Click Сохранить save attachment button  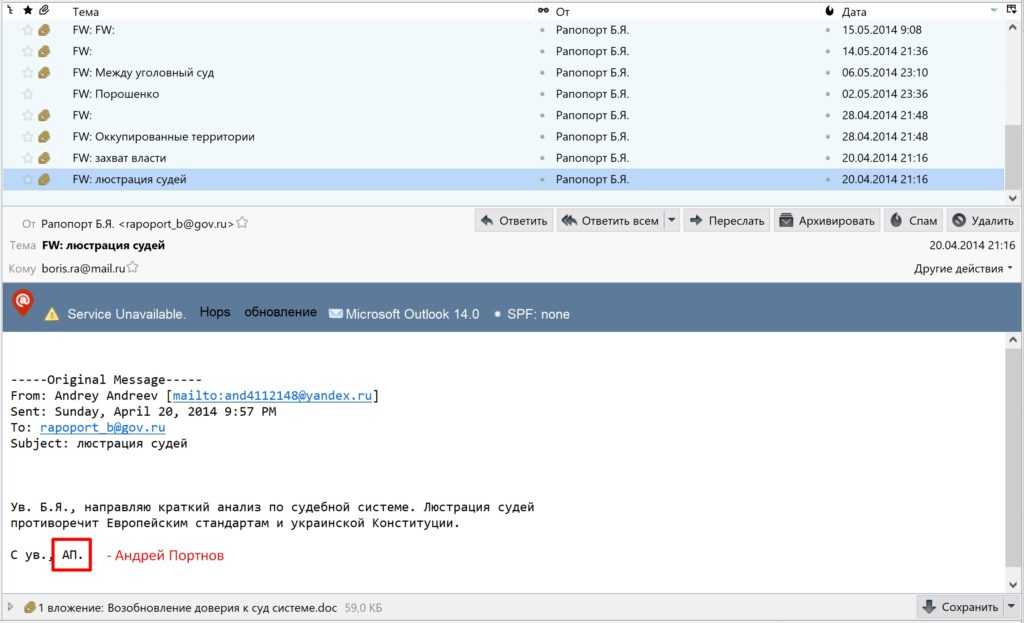tap(961, 607)
